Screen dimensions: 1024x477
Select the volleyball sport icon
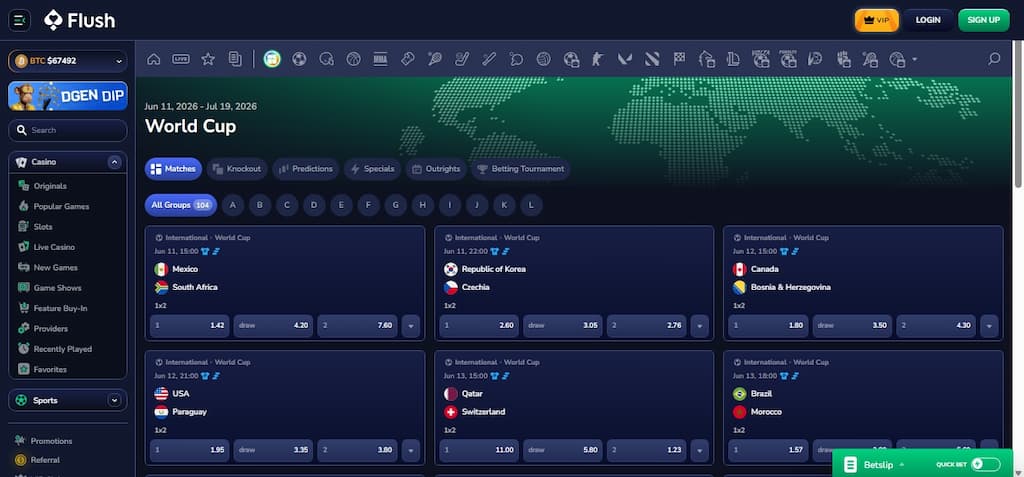pyautogui.click(x=543, y=59)
